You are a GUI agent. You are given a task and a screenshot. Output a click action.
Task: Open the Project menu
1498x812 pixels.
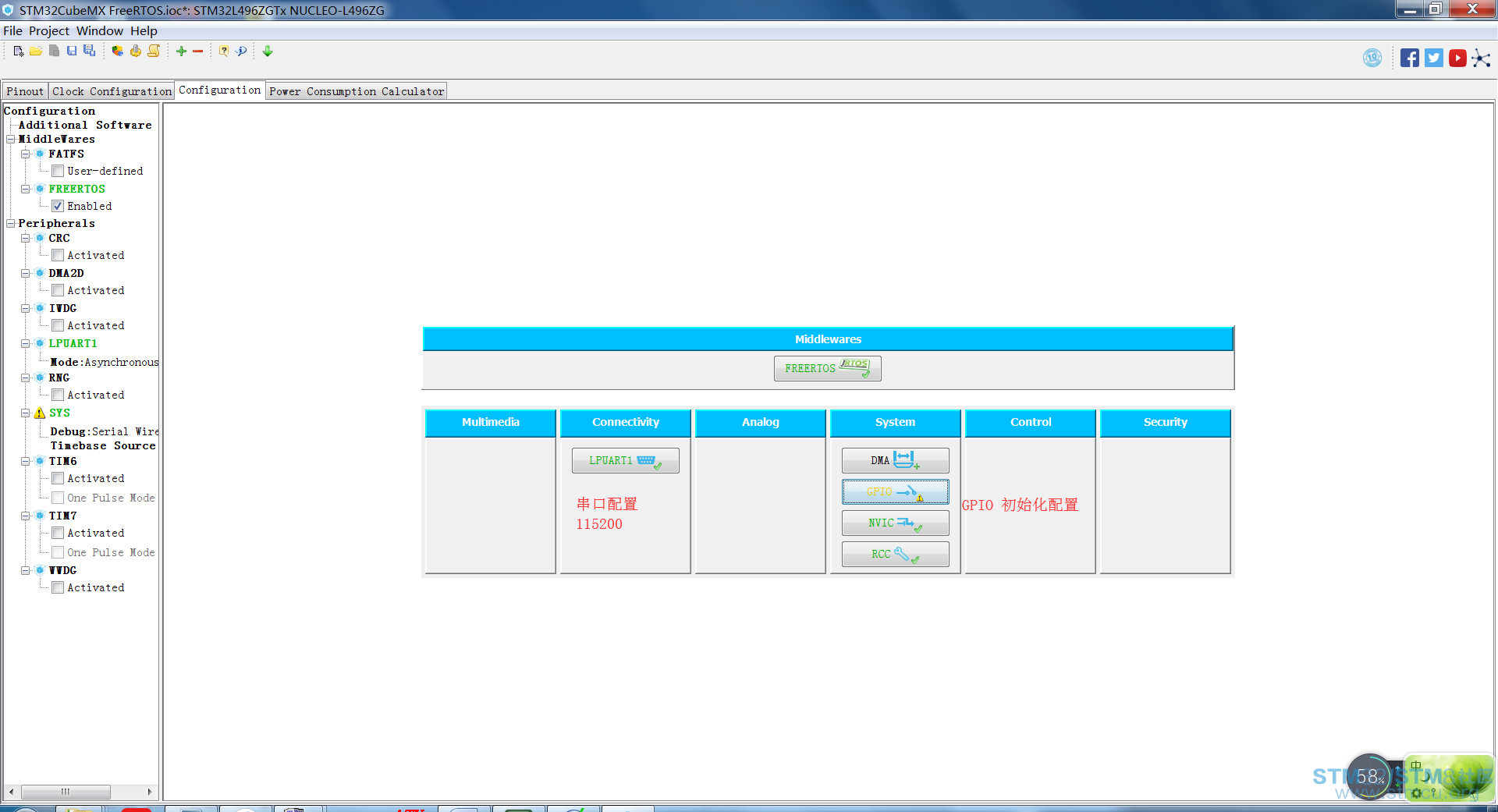(49, 30)
